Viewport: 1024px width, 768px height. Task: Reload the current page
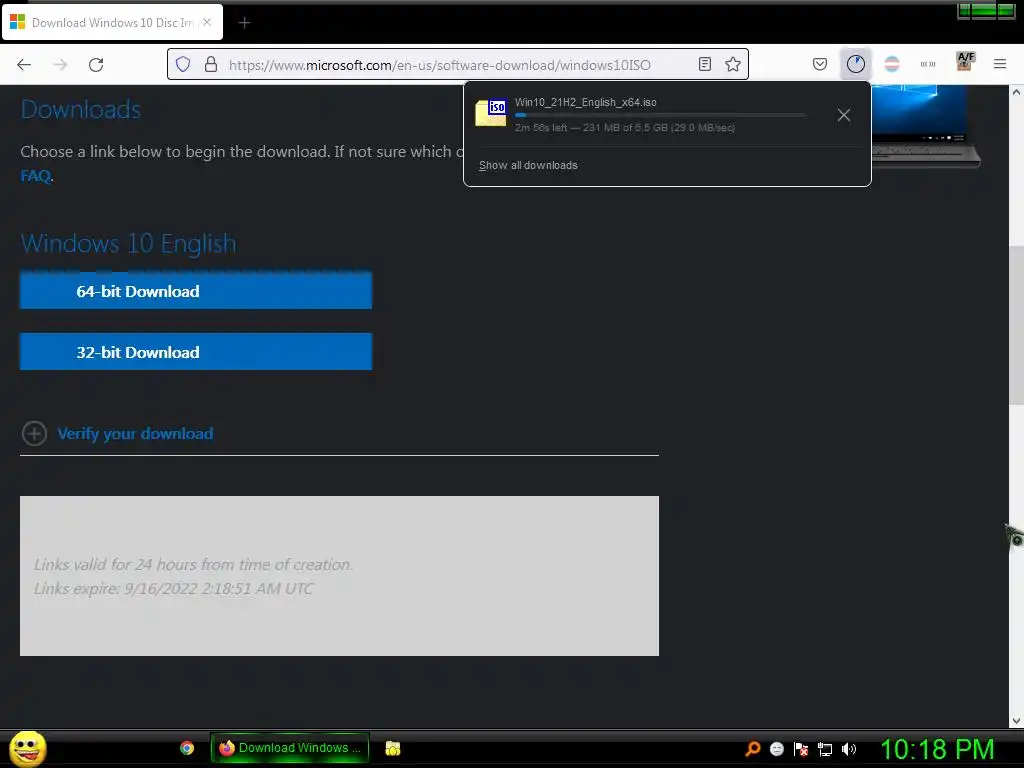(96, 64)
